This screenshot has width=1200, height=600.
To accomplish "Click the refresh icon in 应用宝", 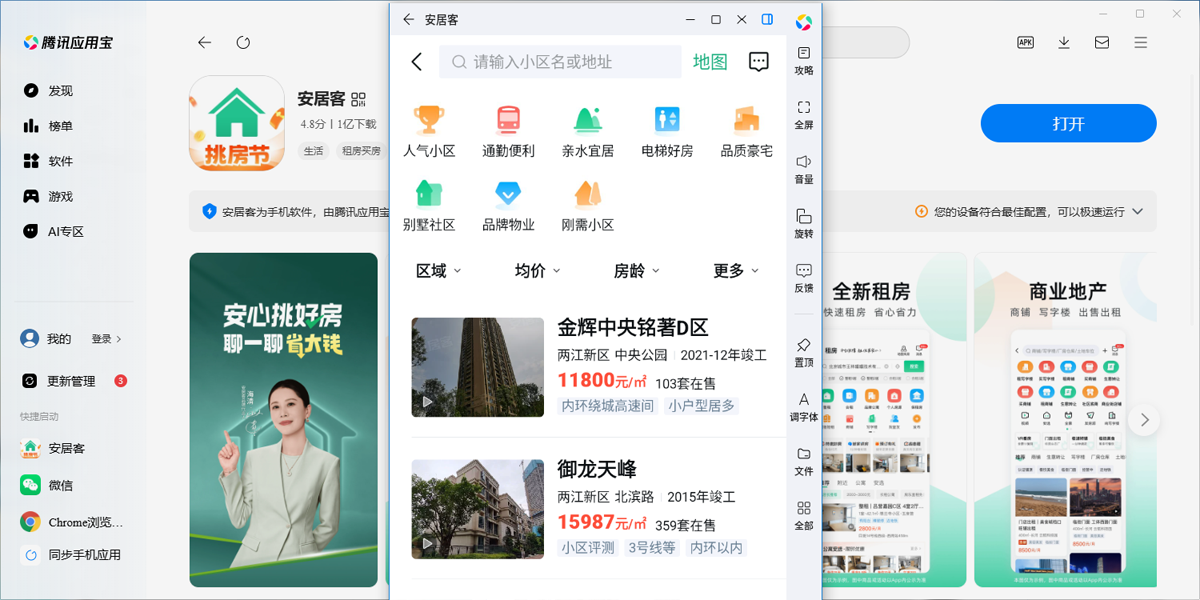I will 243,42.
